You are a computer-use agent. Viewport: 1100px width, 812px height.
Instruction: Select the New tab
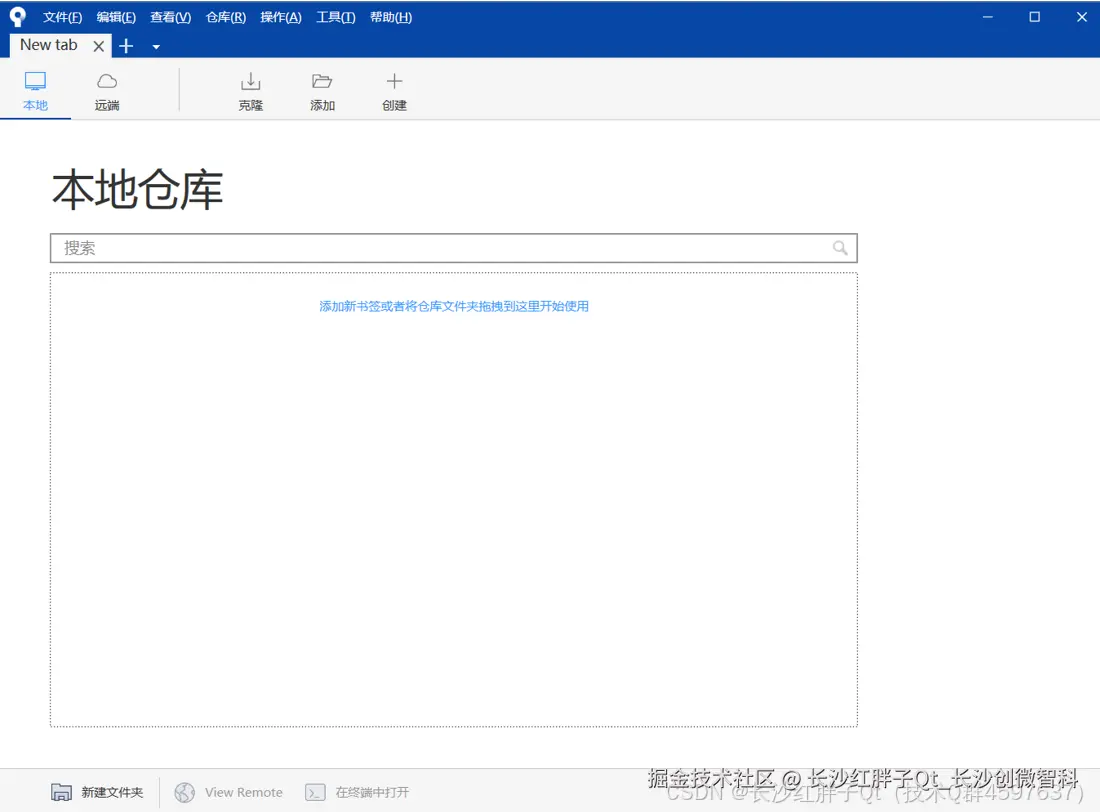pos(48,45)
